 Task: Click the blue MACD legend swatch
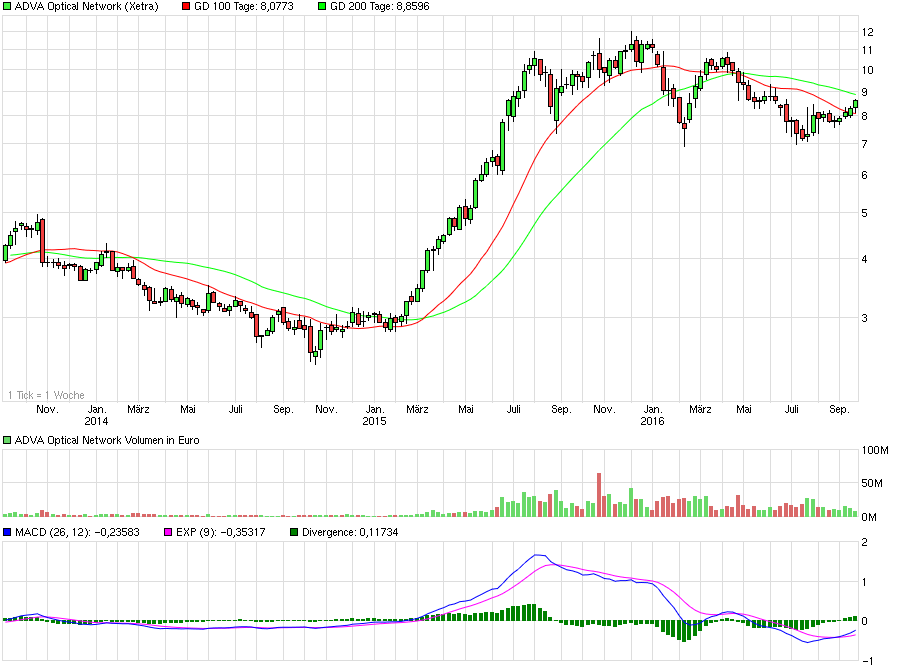click(7, 532)
